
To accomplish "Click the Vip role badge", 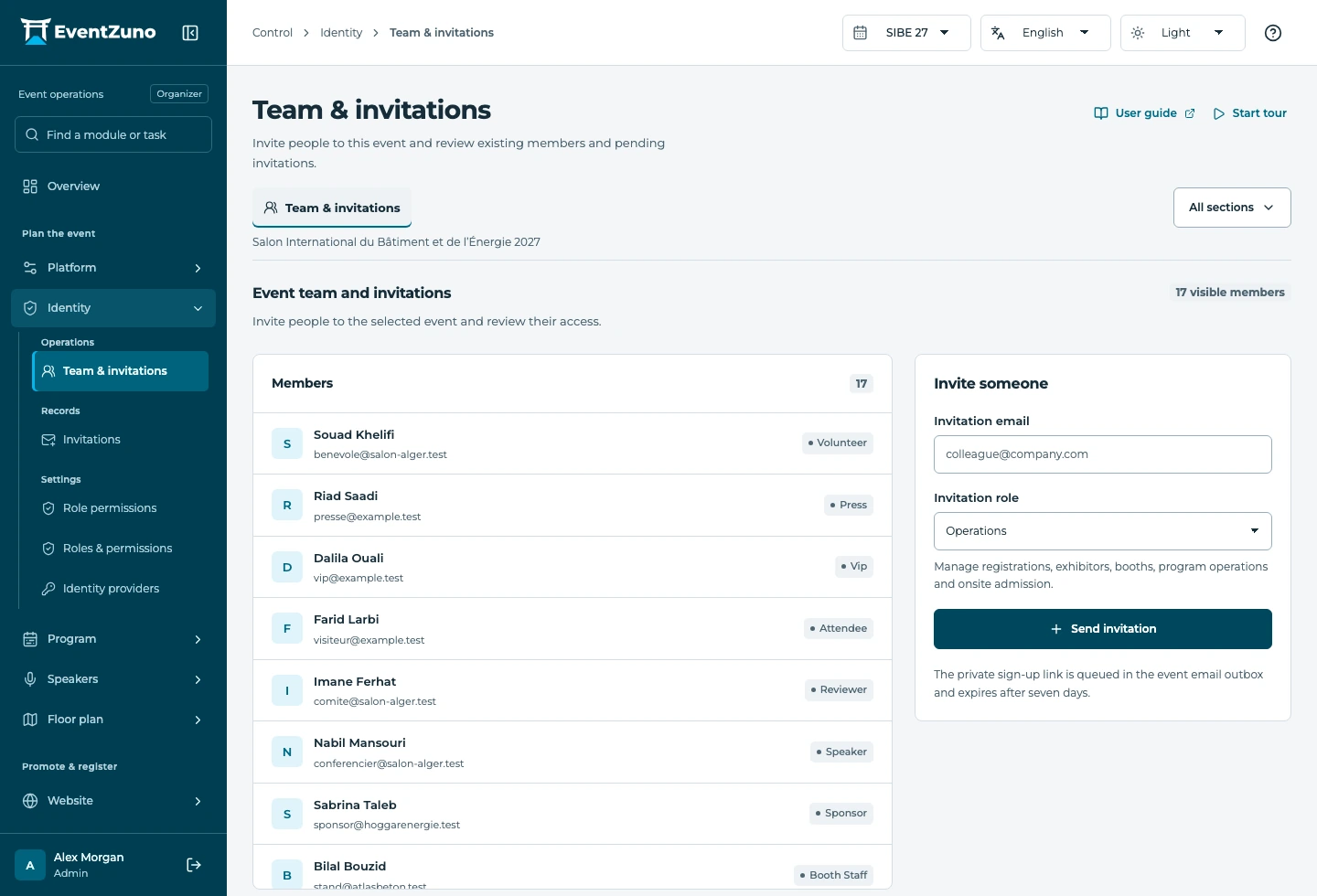I will [x=854, y=567].
